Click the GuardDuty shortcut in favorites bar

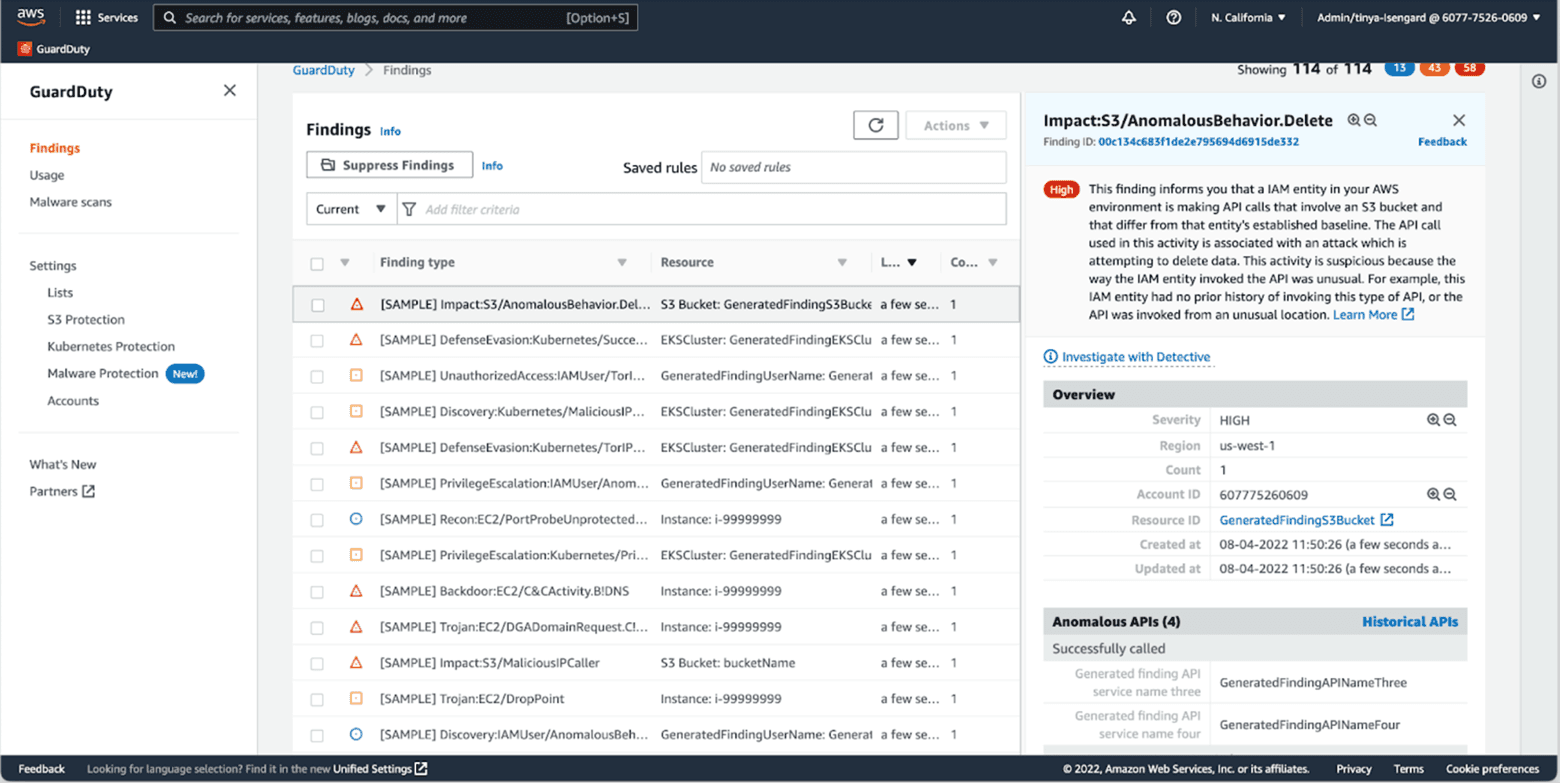[55, 48]
